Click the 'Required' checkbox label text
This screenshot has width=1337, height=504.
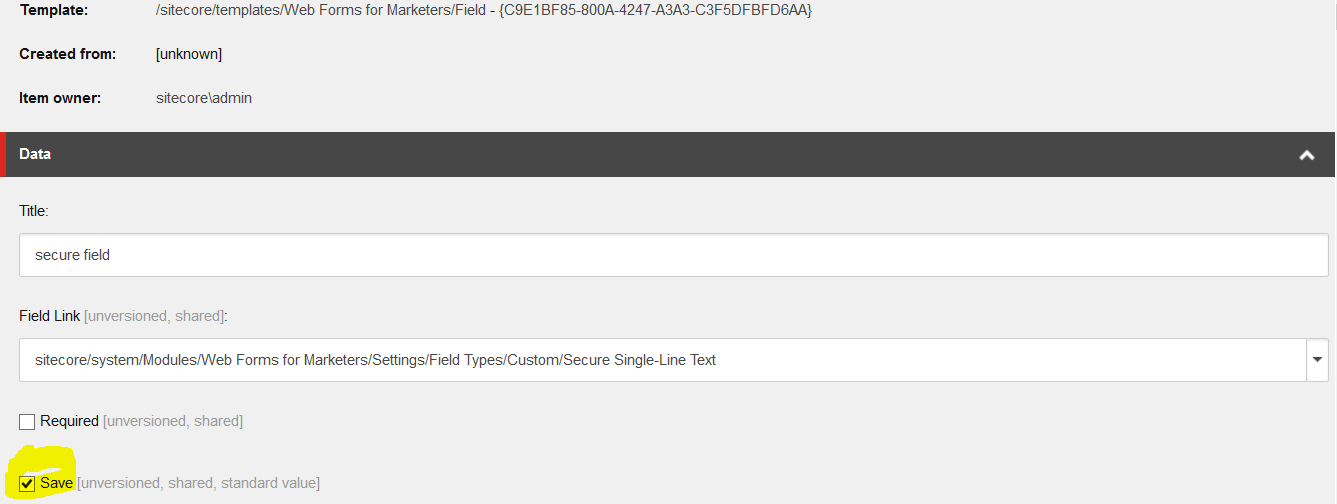(69, 421)
